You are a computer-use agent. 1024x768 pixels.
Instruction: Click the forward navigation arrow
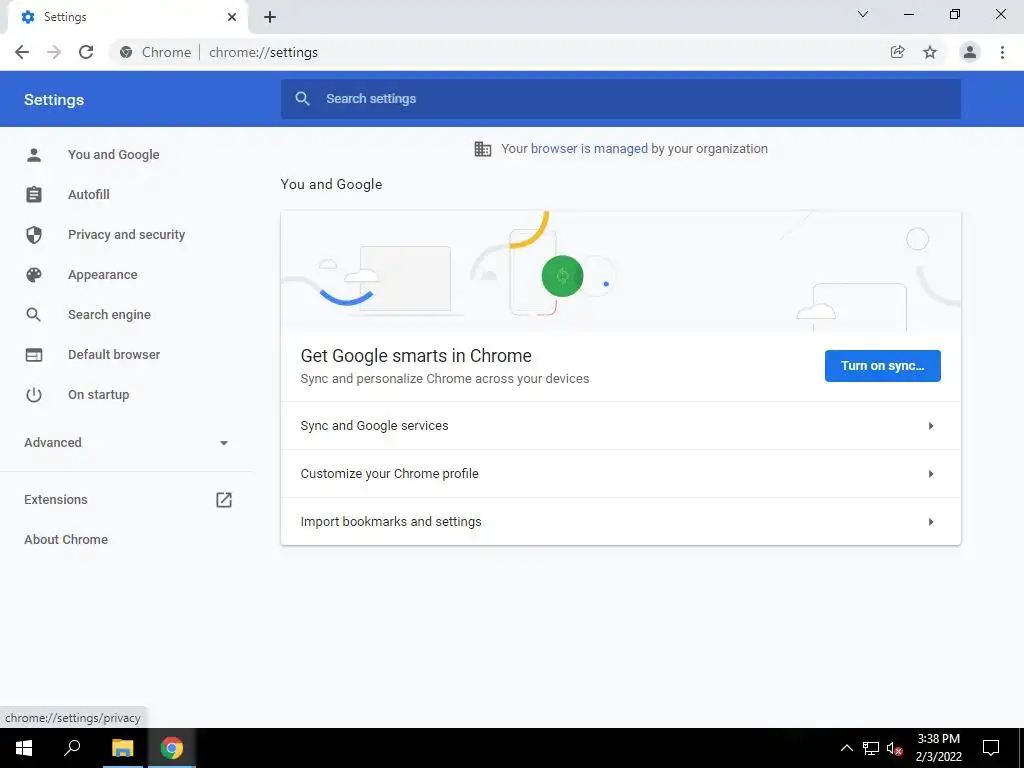click(x=54, y=52)
